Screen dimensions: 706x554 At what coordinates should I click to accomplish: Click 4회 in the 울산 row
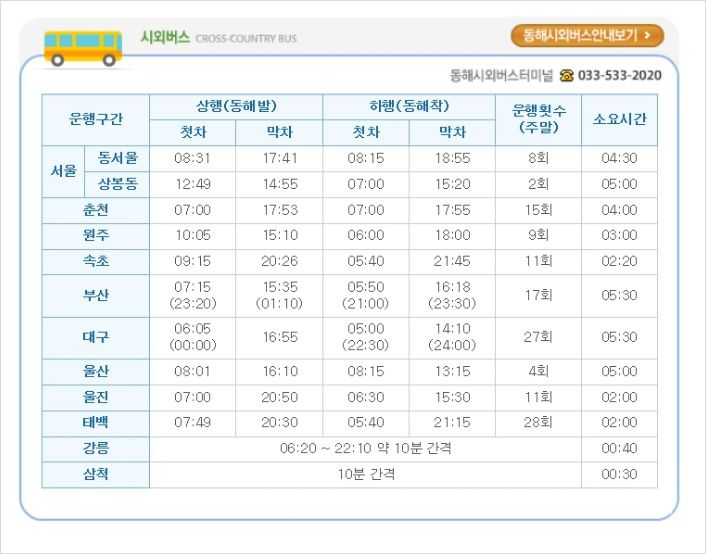538,372
